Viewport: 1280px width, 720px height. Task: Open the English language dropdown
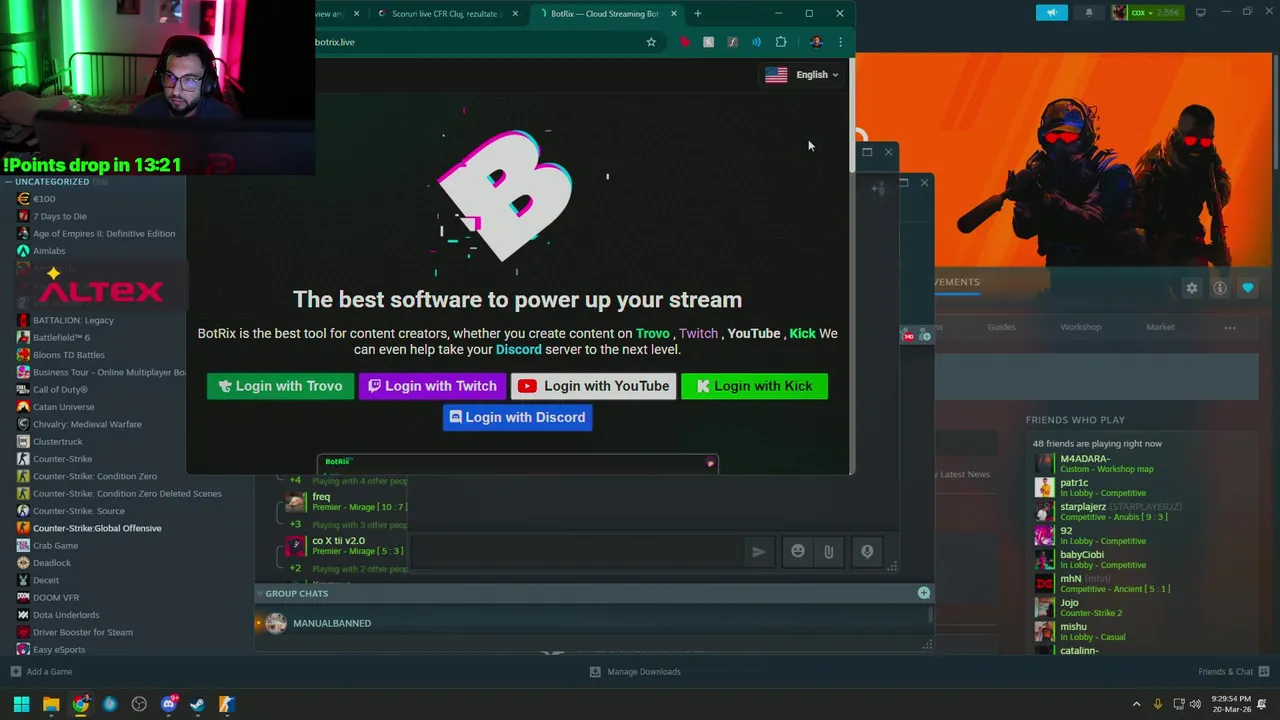[x=802, y=75]
